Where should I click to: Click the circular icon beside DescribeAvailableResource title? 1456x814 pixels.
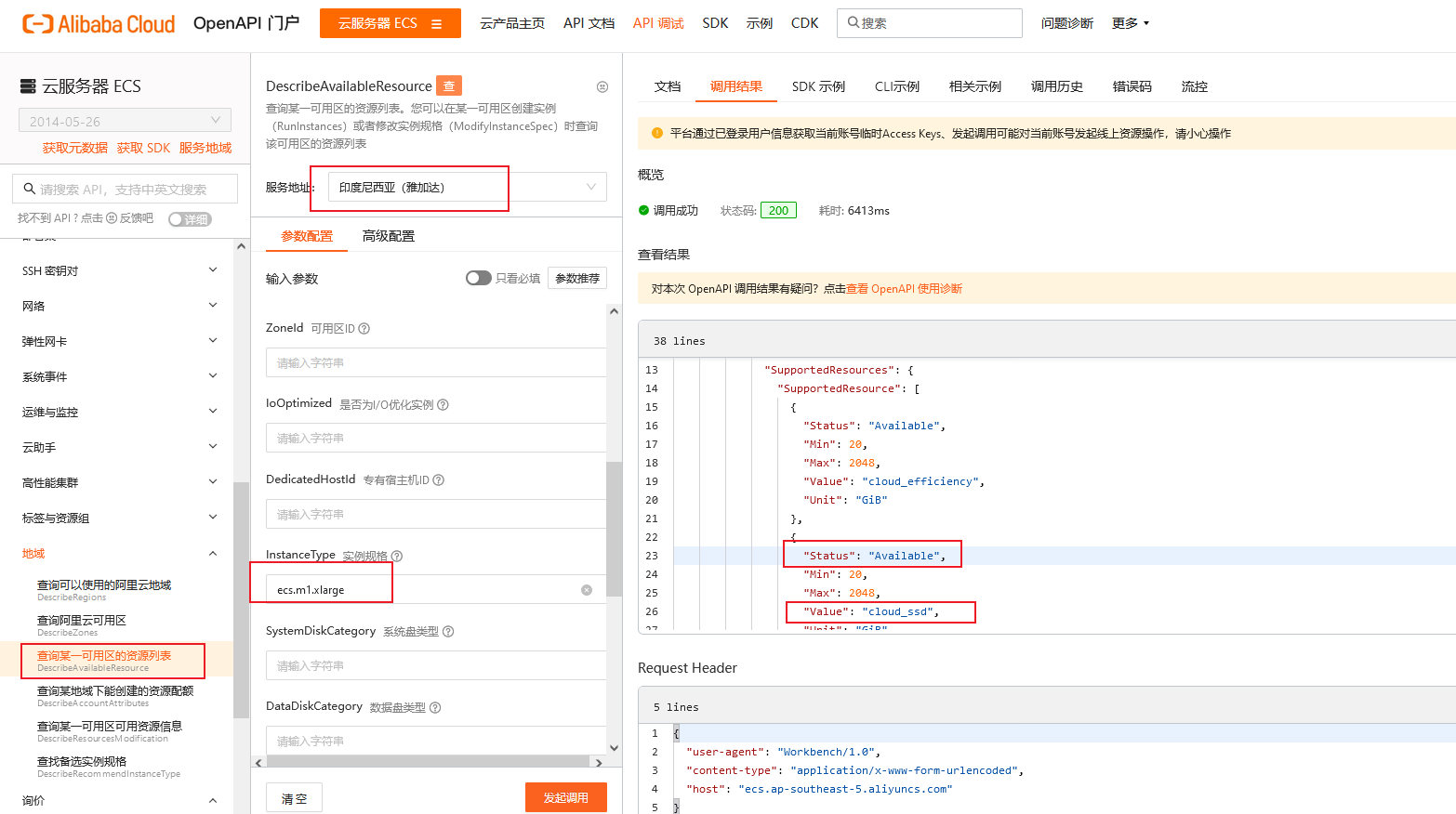602,86
